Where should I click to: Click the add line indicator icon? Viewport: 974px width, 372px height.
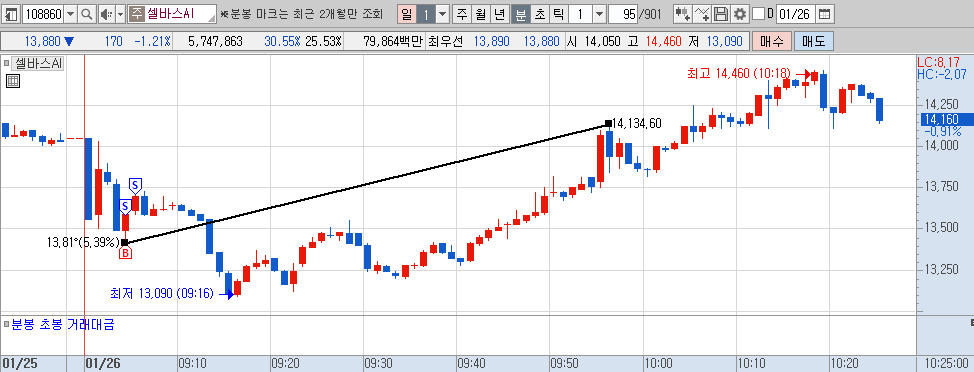click(x=702, y=13)
